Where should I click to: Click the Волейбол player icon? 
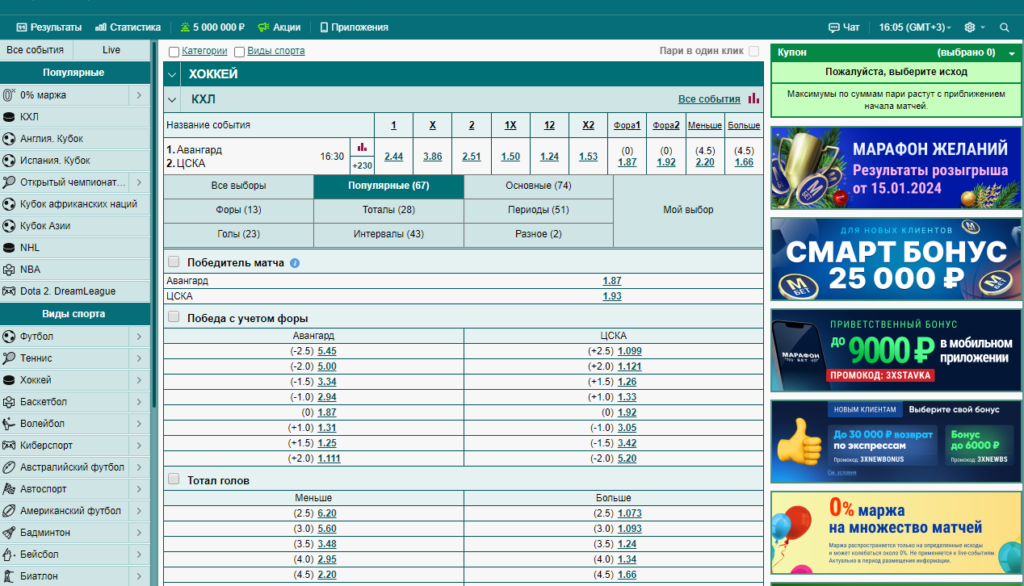[x=8, y=423]
